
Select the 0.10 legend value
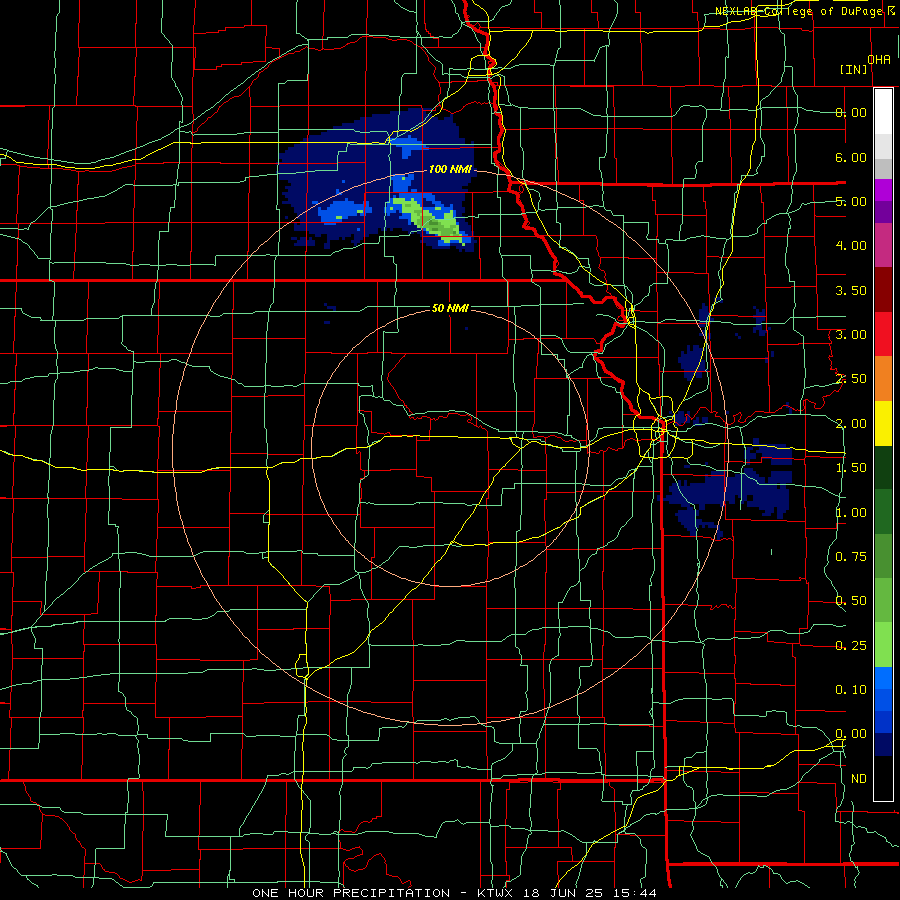tap(851, 690)
